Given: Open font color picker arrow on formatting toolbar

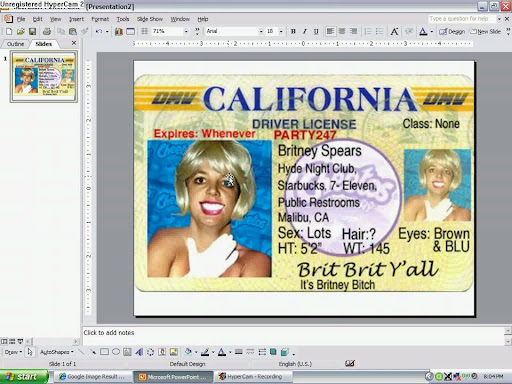Looking at the screenshot, I should point(432,31).
